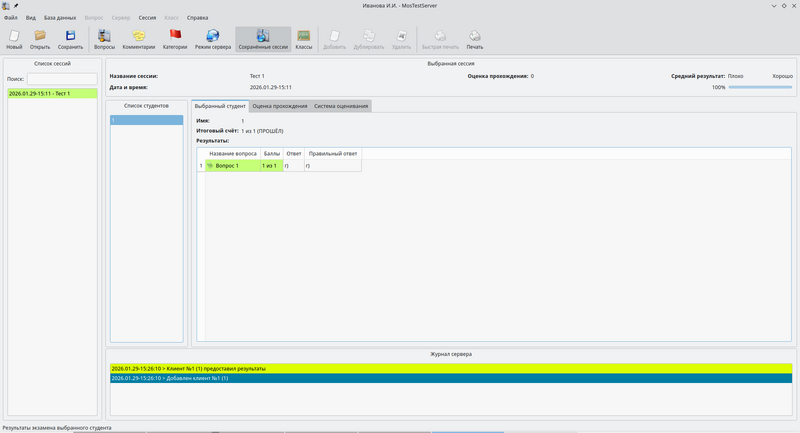The height and width of the screenshot is (433, 800).
Task: Open the Справка menu
Action: click(197, 18)
